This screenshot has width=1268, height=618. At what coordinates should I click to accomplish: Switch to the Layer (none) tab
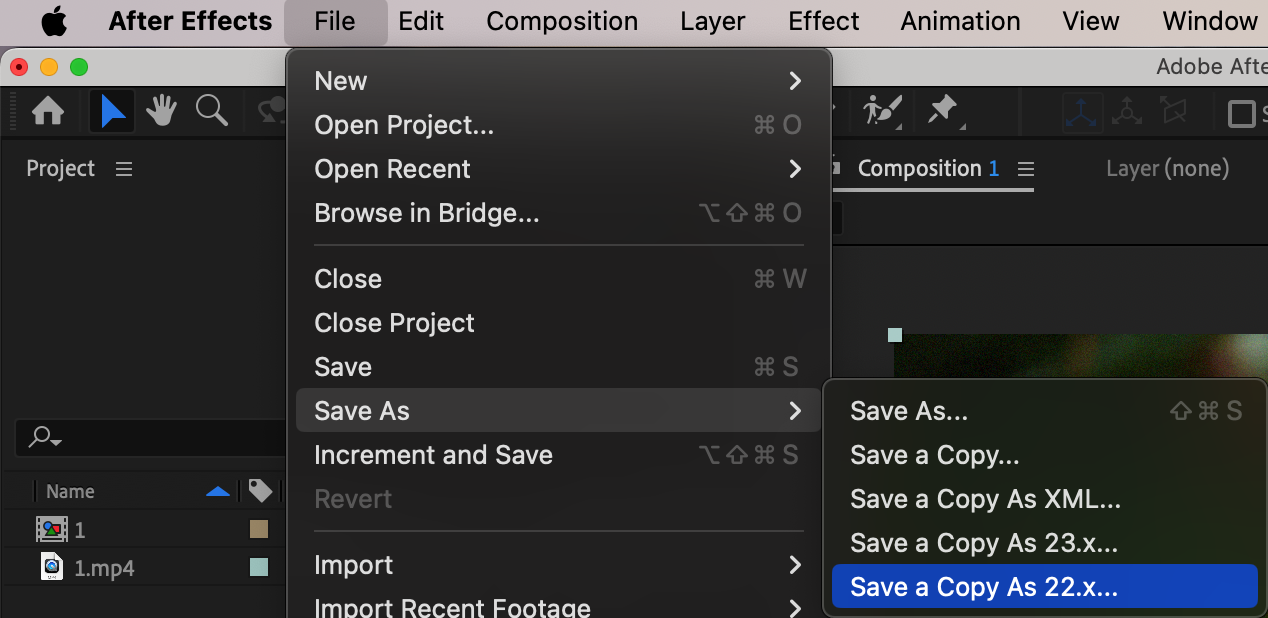1167,169
